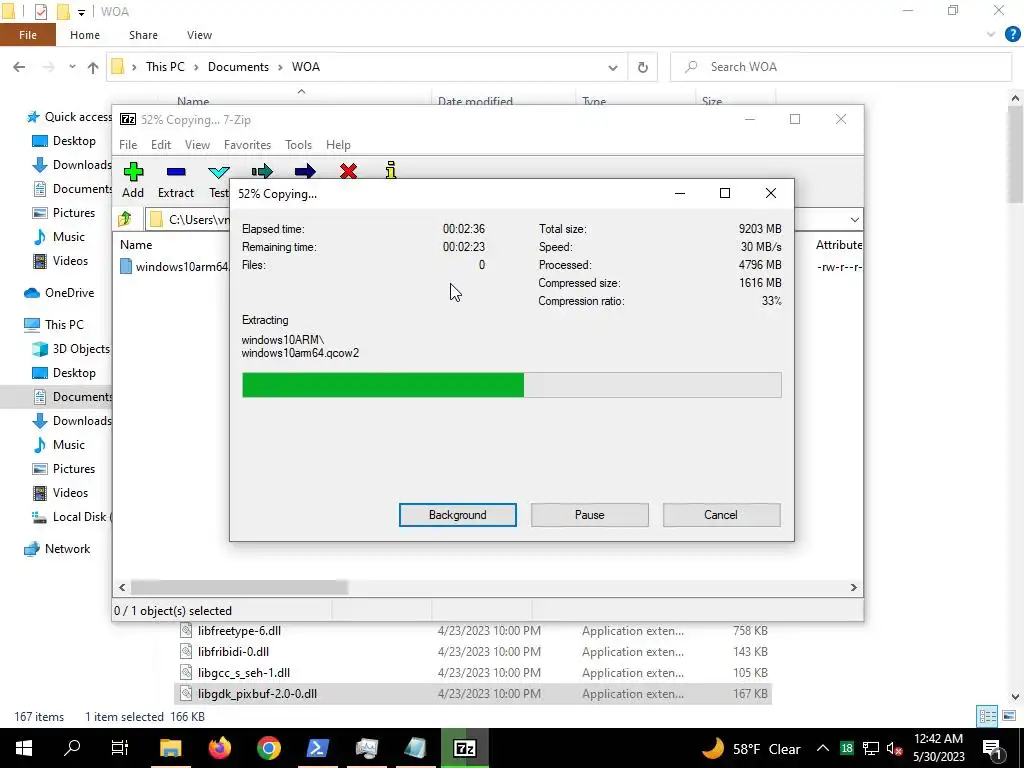Switch Explorer to details view icon
The image size is (1024, 768).
click(987, 716)
